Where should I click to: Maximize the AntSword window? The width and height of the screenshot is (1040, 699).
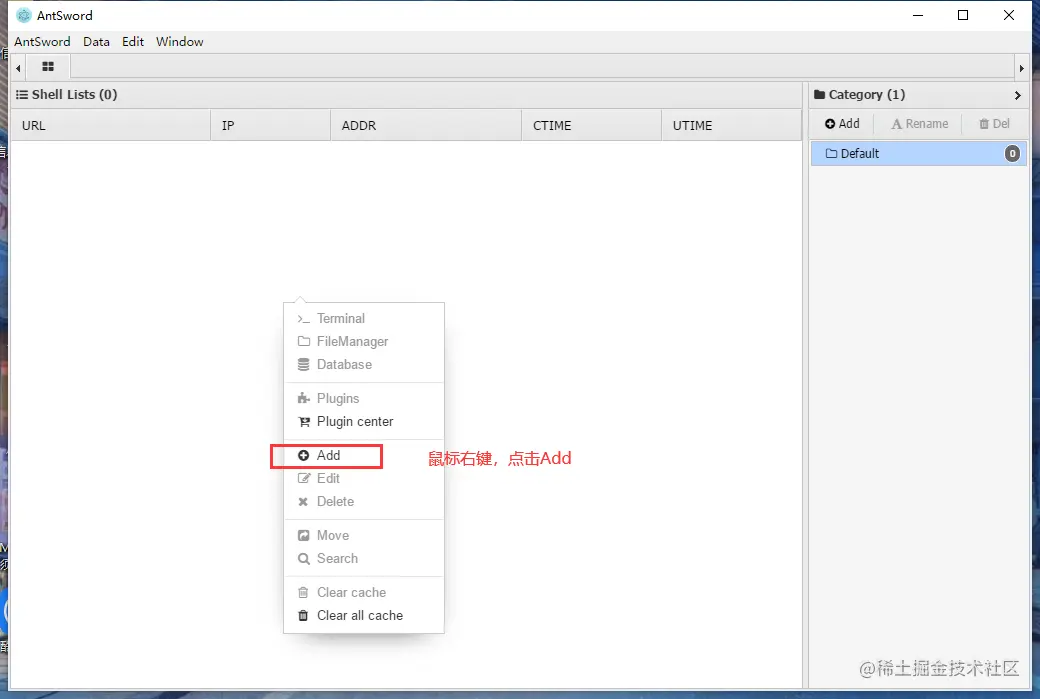(x=963, y=15)
